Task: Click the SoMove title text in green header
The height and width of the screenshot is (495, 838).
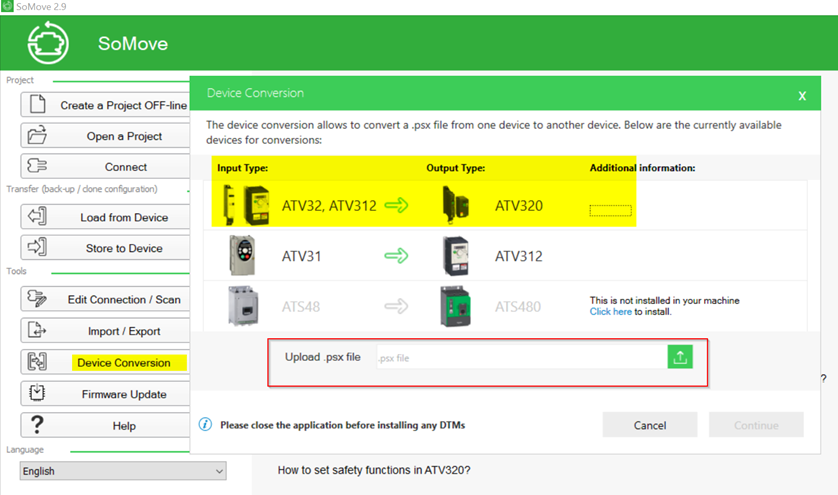Action: [x=133, y=43]
